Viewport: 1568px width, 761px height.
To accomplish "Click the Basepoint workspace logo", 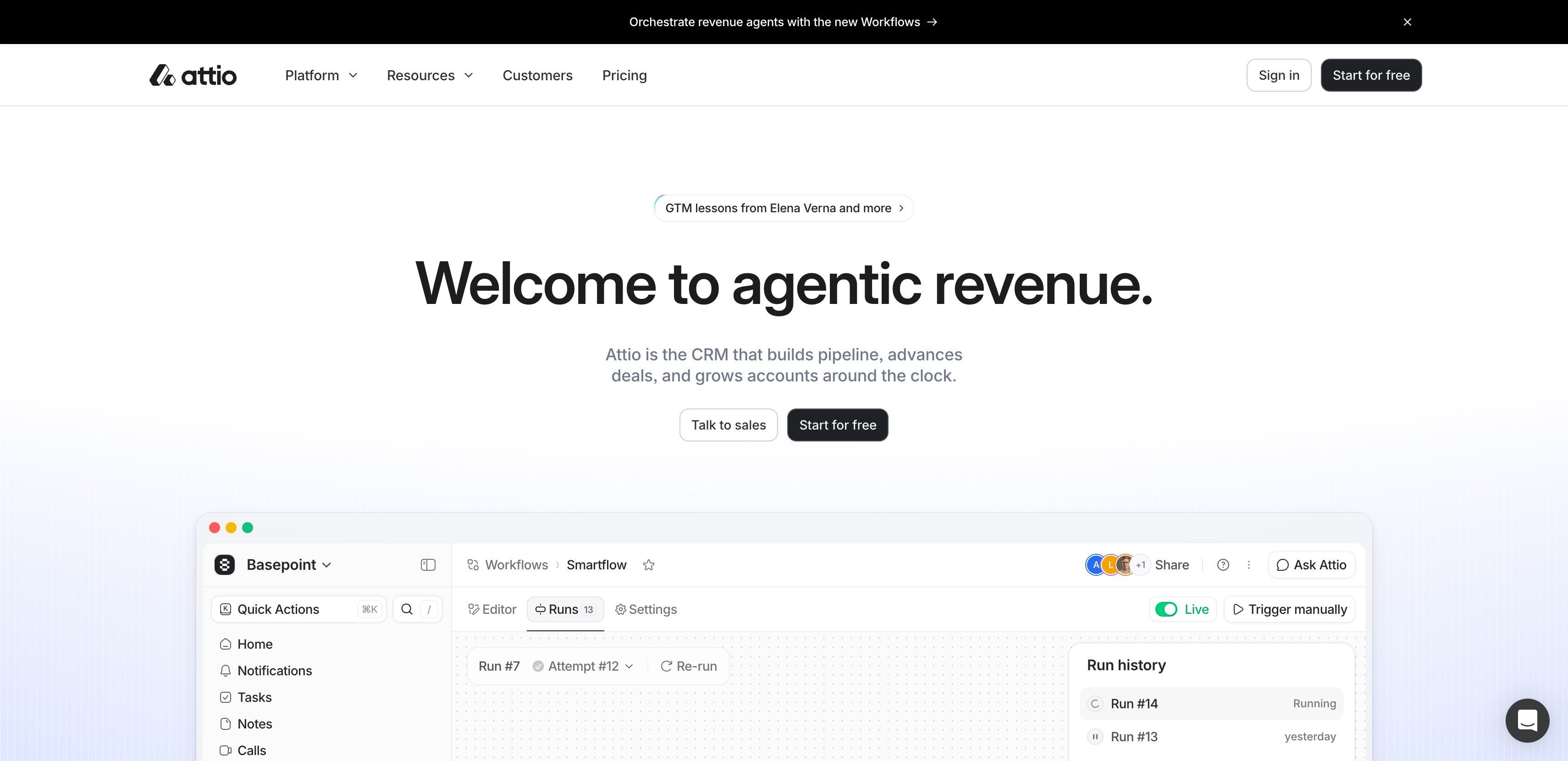I will point(225,565).
